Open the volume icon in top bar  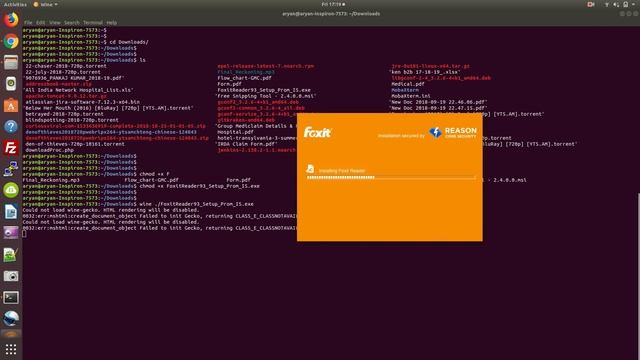[616, 4]
